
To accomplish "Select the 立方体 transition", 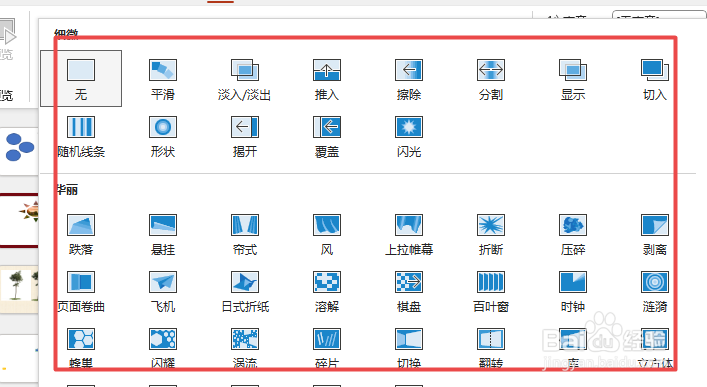I will [655, 348].
